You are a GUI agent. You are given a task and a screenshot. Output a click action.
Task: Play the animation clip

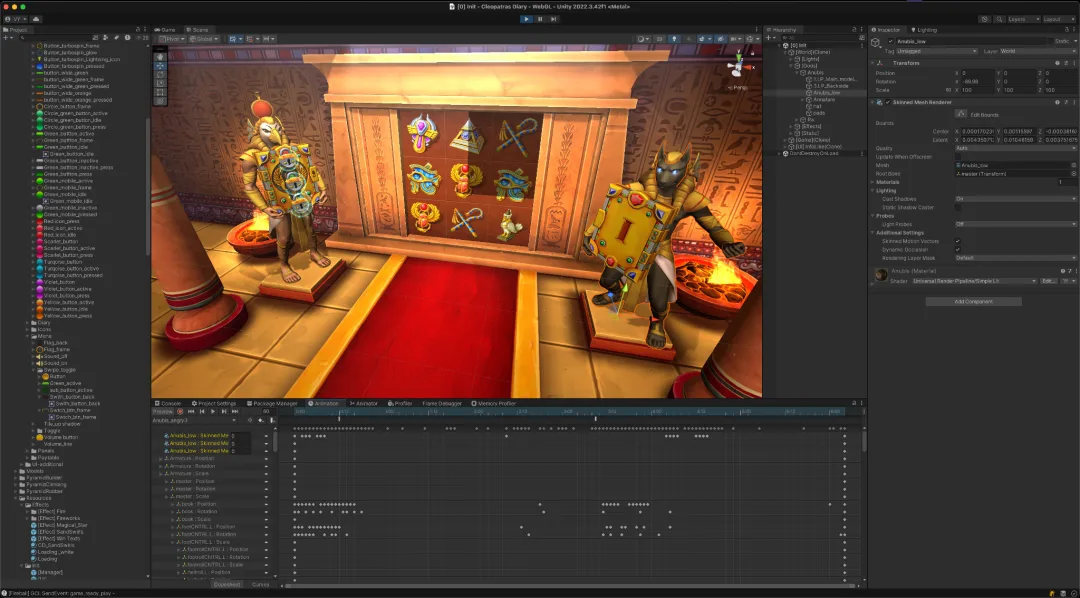[213, 411]
